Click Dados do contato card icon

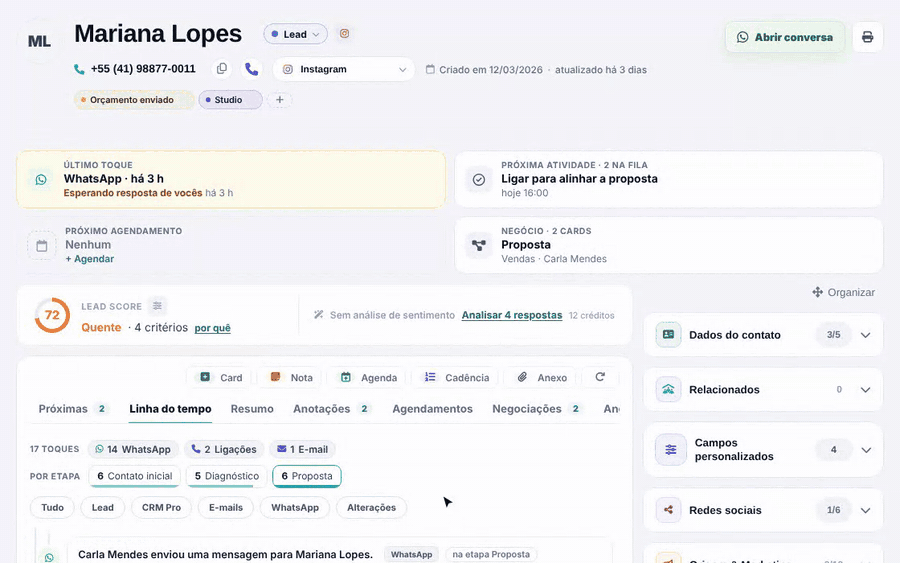click(x=669, y=335)
